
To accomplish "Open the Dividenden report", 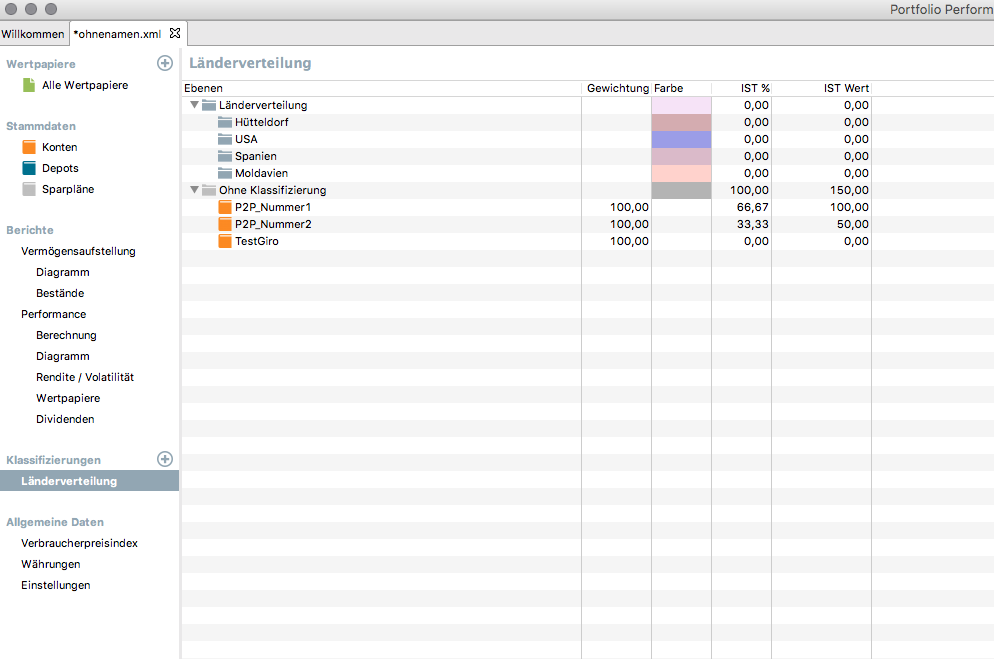I will click(x=65, y=419).
